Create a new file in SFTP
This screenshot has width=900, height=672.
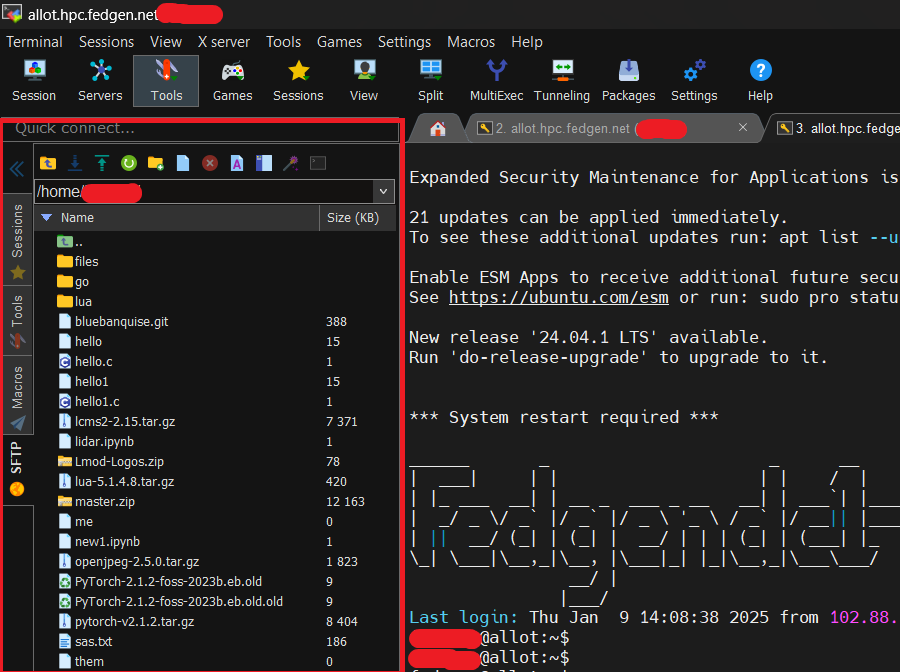pyautogui.click(x=183, y=163)
